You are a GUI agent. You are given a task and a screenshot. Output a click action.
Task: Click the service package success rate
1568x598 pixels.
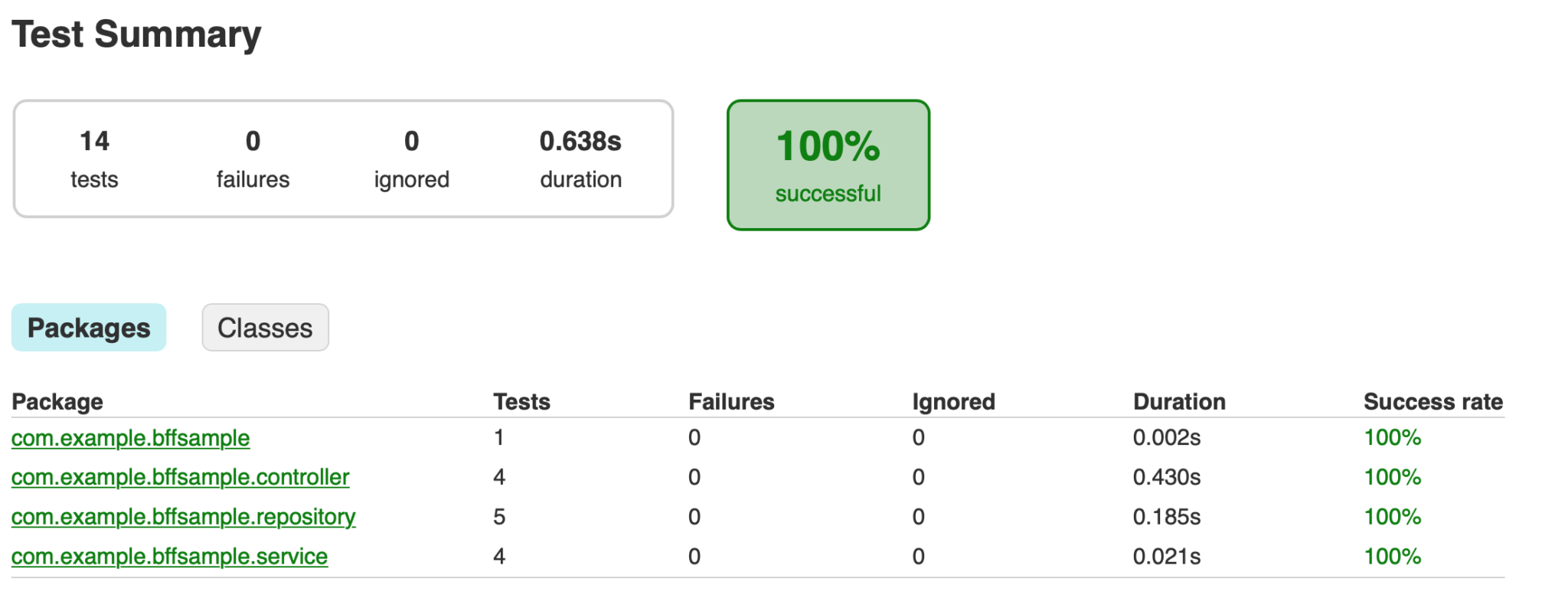click(x=1391, y=557)
